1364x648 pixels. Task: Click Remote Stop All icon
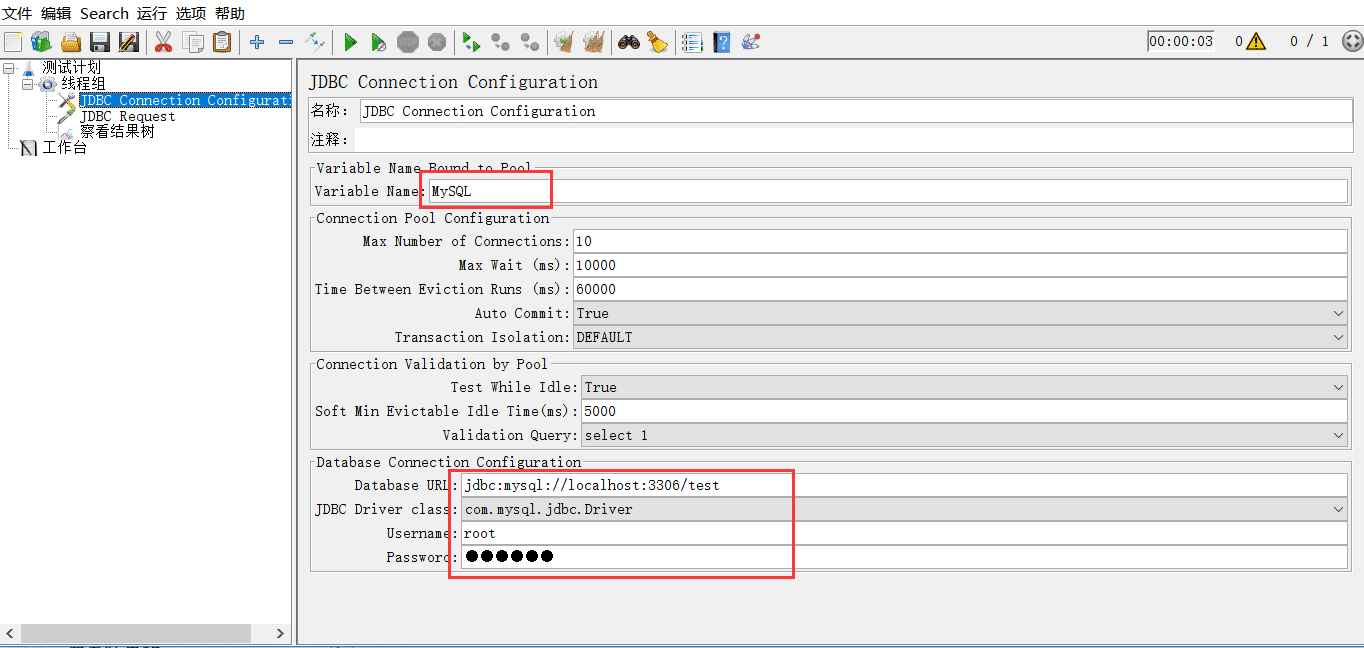tap(501, 42)
